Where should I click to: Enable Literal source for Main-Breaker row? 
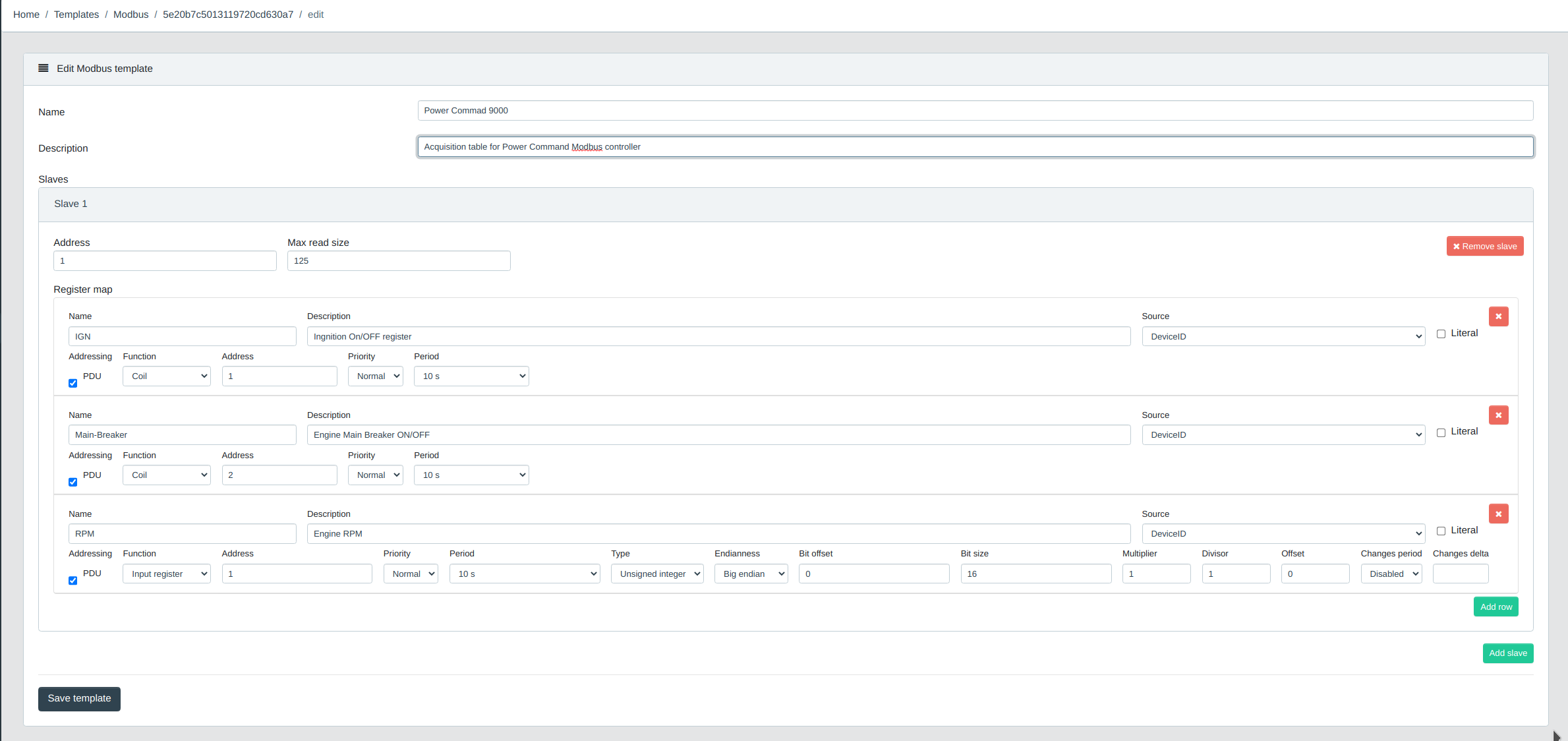(x=1441, y=433)
